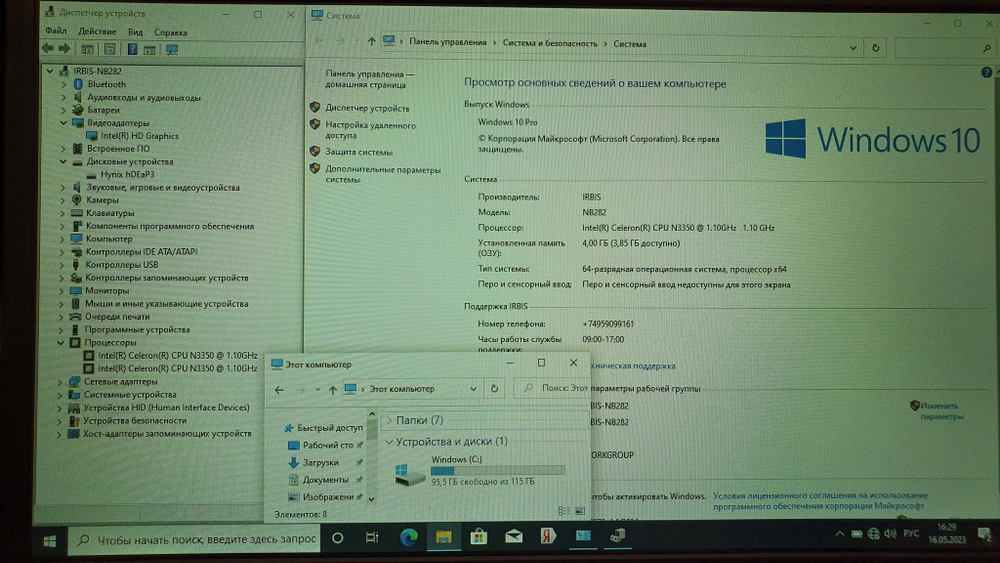This screenshot has height=563, width=1000.
Task: Click the Поиск field in Этот компьютер
Action: click(x=552, y=388)
